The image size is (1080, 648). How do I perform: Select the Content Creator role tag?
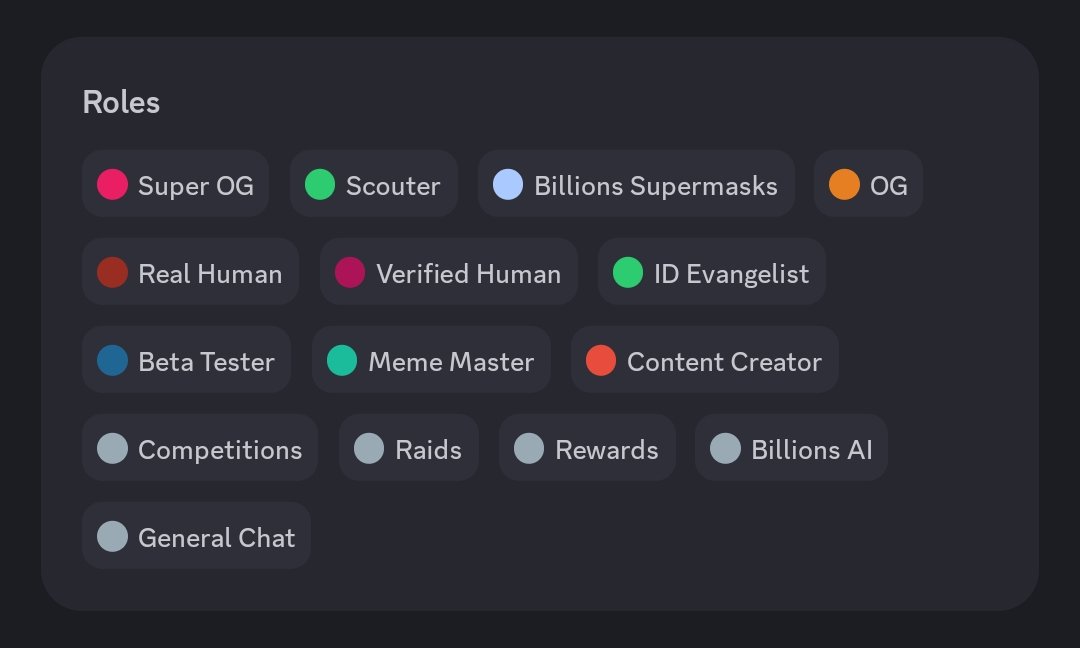705,360
